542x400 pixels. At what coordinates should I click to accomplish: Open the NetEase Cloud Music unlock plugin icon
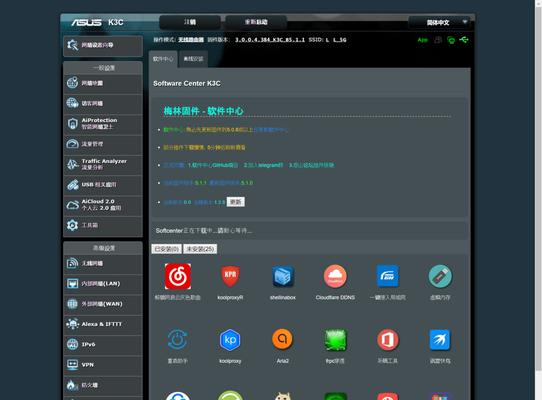click(x=178, y=276)
